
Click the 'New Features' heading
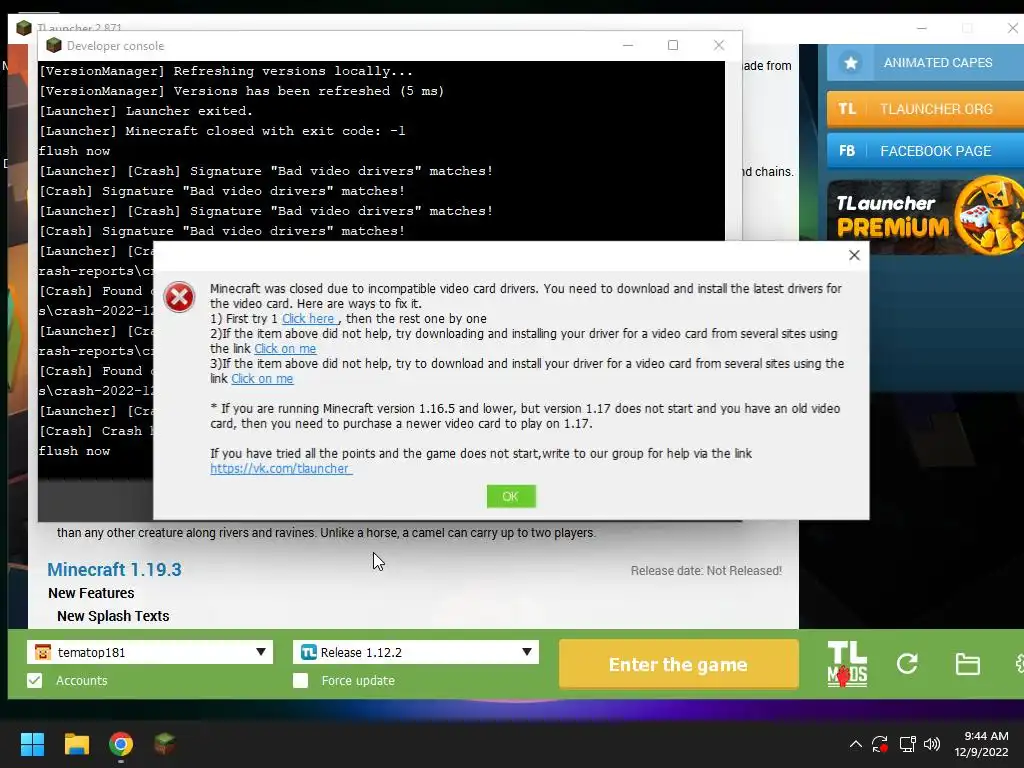91,593
